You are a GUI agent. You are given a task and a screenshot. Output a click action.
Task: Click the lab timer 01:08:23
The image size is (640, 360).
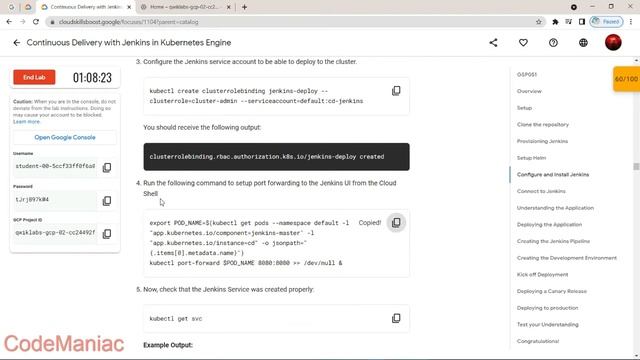coord(92,78)
